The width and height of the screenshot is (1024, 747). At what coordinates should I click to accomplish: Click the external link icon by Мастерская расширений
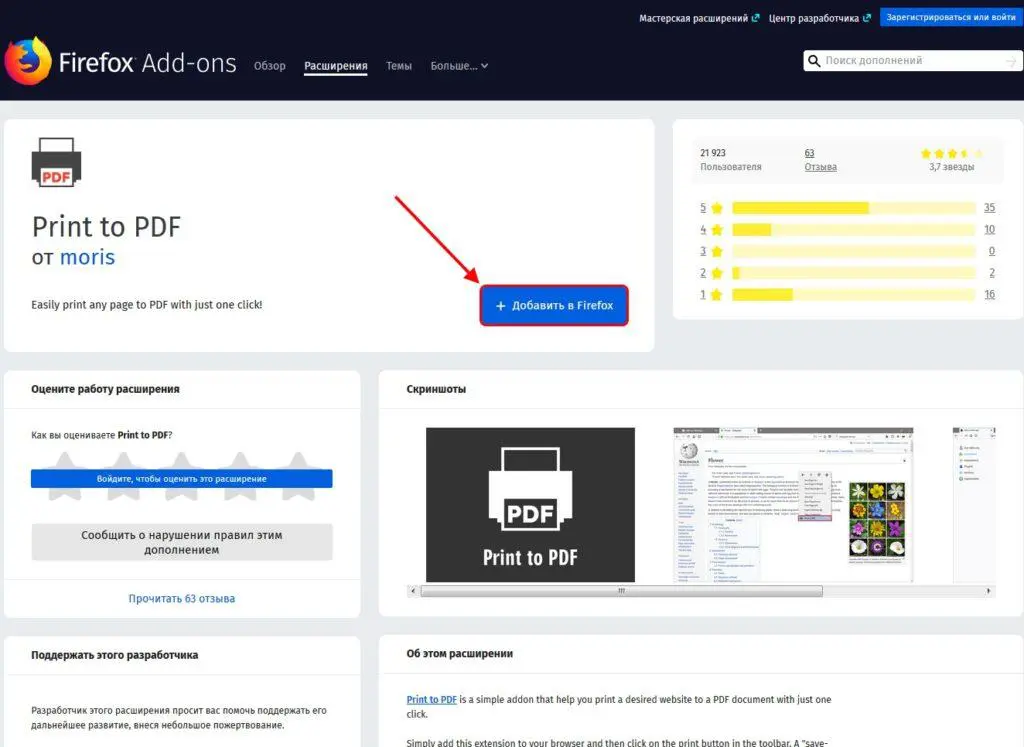point(755,18)
